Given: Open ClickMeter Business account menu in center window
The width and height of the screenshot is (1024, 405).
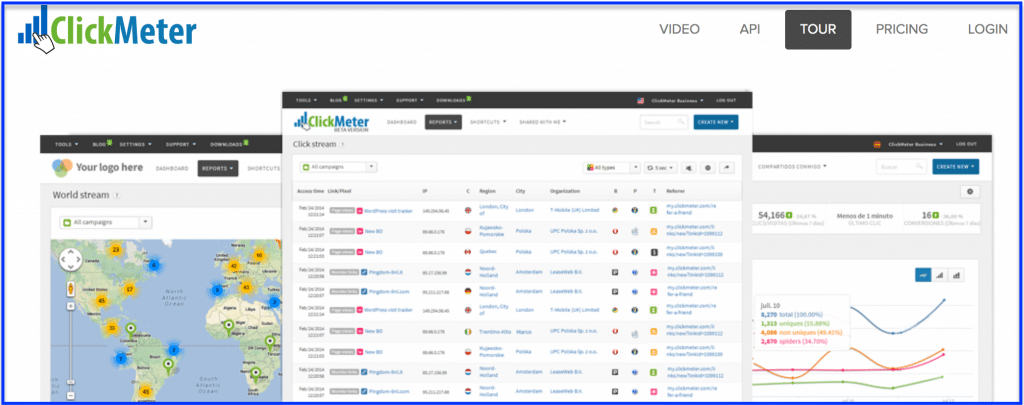Looking at the screenshot, I should coord(677,101).
